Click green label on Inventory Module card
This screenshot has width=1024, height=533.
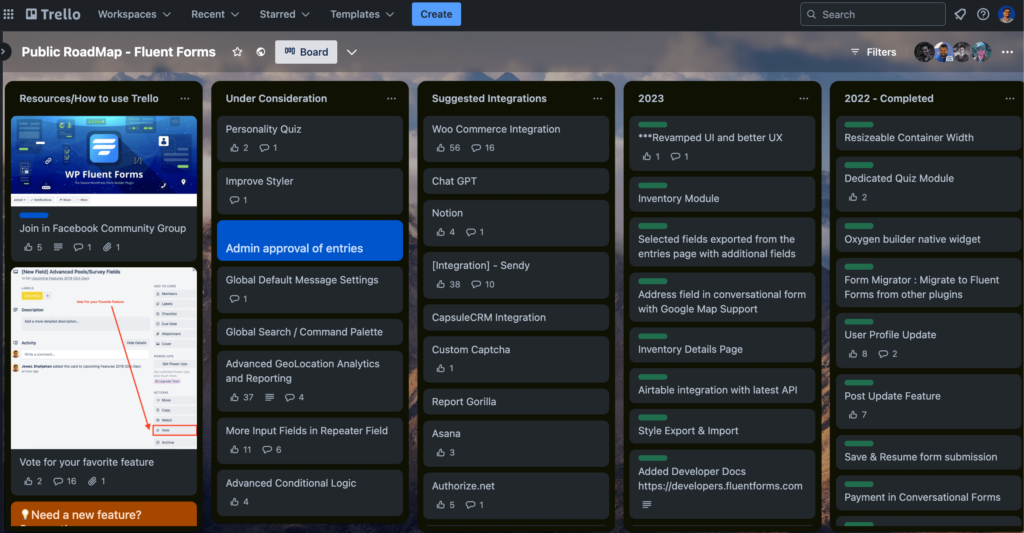point(652,186)
